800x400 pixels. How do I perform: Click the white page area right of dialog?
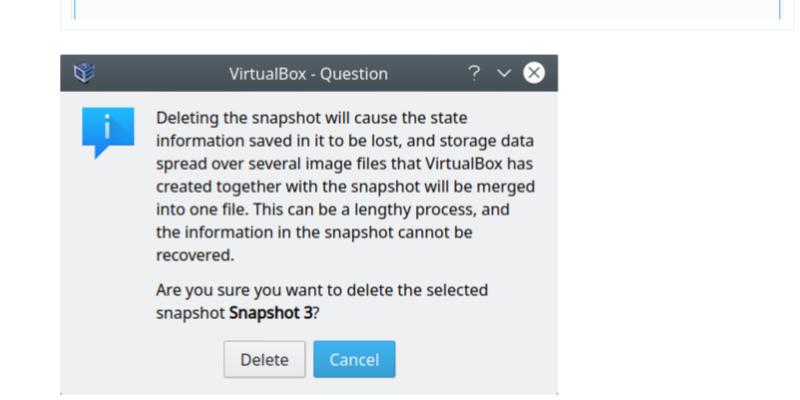[680, 220]
